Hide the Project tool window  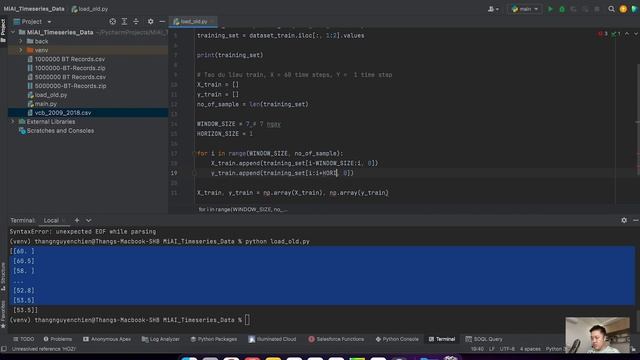(x=162, y=22)
